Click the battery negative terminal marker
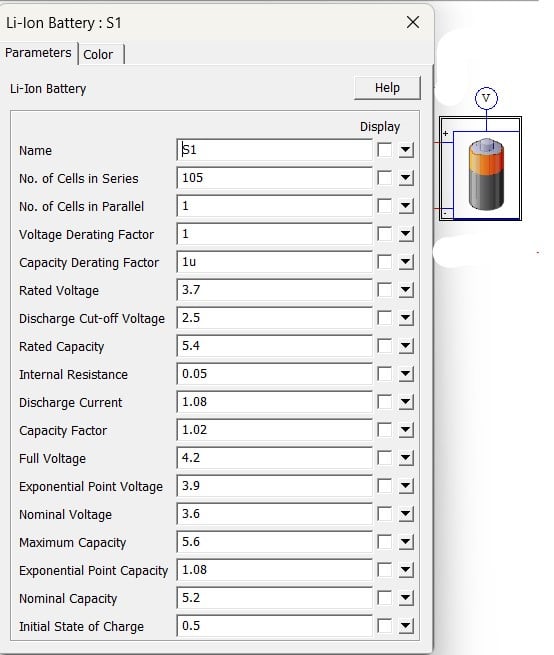This screenshot has width=554, height=655. tap(445, 213)
